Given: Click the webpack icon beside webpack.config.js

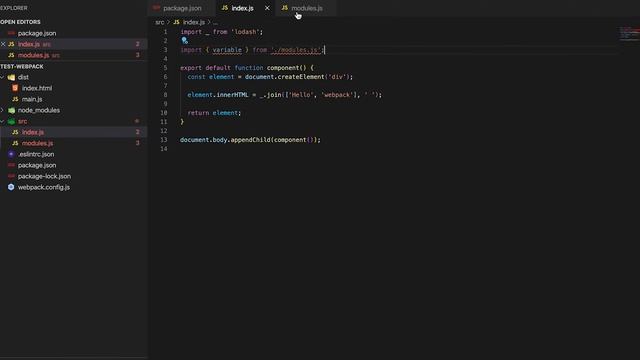Looking at the screenshot, I should point(11,187).
